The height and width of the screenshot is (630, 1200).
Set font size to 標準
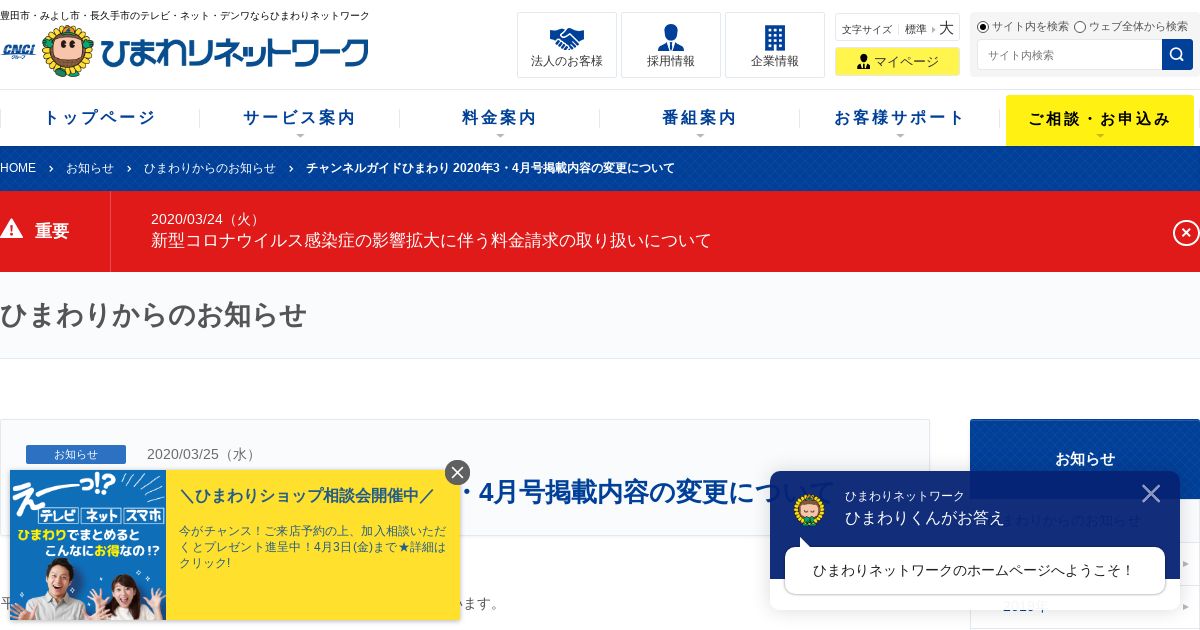[916, 29]
